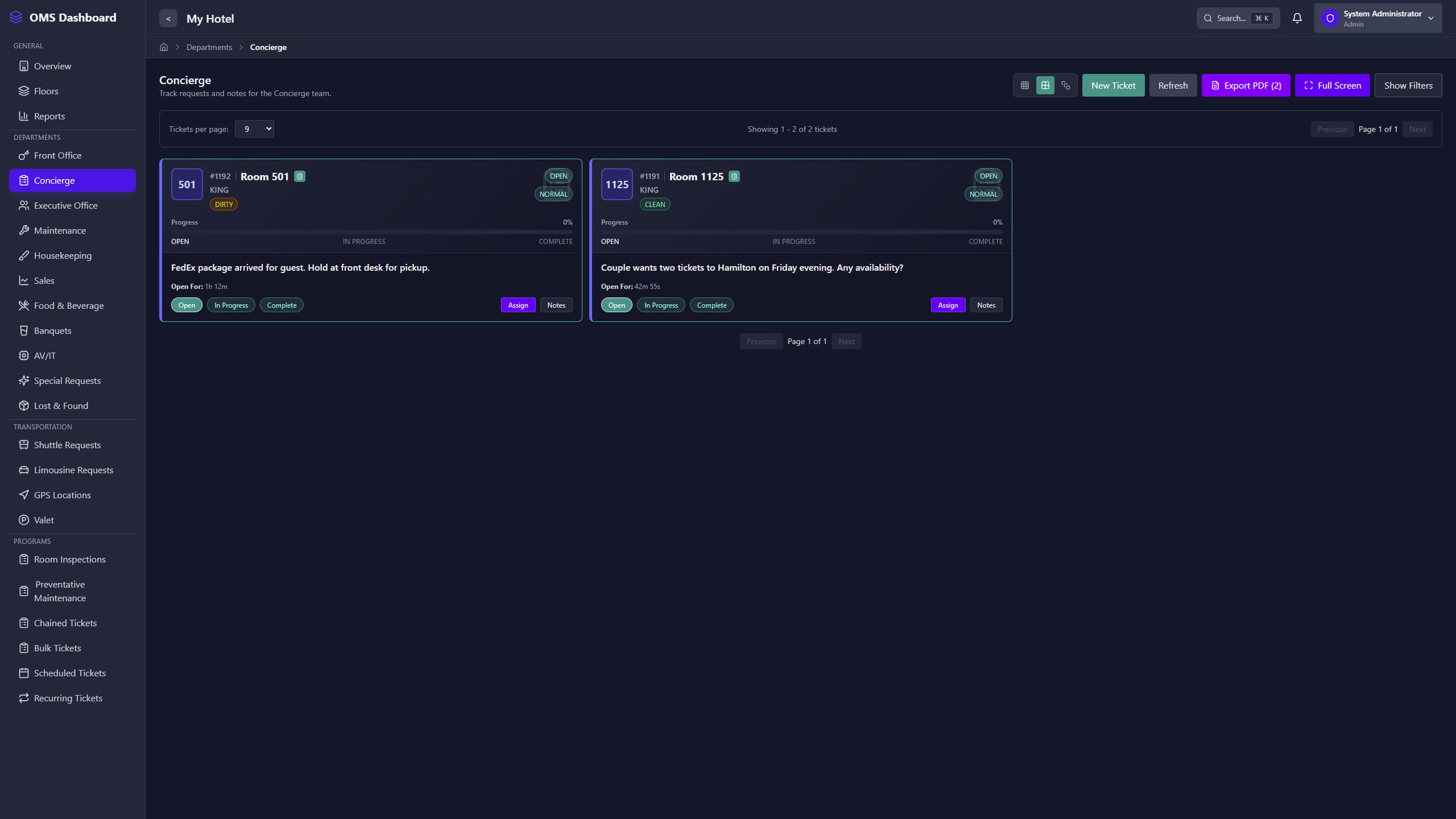Switch to the dense grid view icon
This screenshot has width=1456, height=819.
pyautogui.click(x=1024, y=86)
